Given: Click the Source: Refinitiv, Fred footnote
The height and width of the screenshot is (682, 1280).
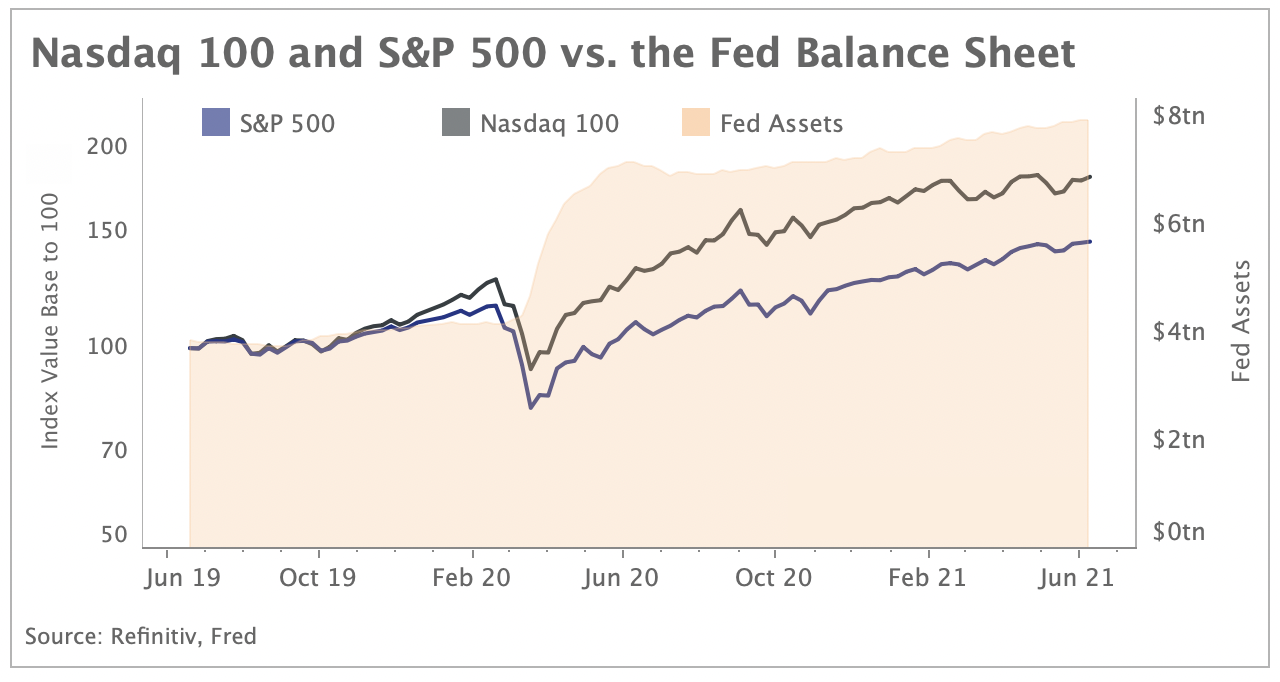Looking at the screenshot, I should pyautogui.click(x=141, y=636).
